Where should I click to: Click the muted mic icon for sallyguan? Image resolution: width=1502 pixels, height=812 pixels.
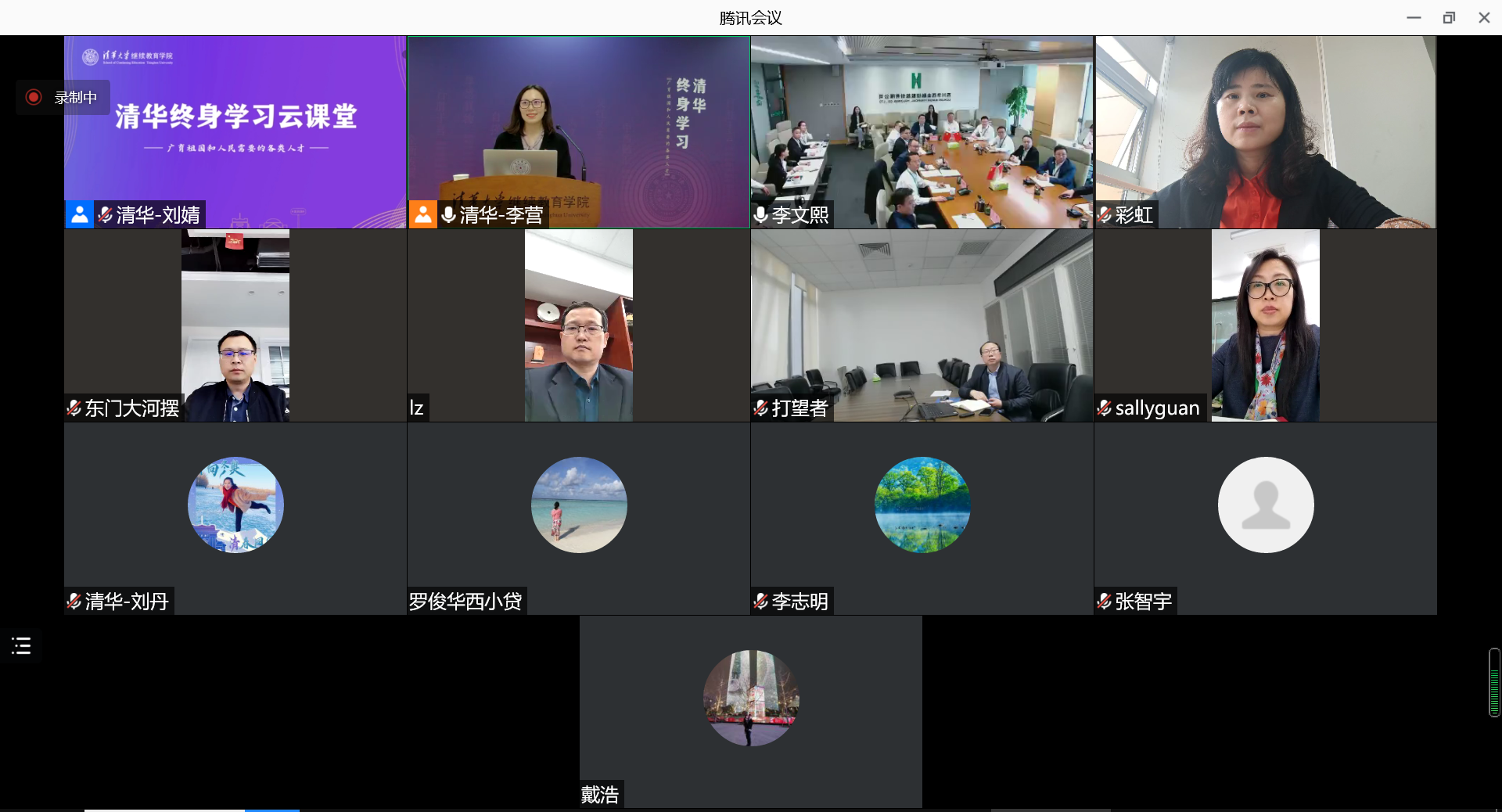(x=1105, y=408)
